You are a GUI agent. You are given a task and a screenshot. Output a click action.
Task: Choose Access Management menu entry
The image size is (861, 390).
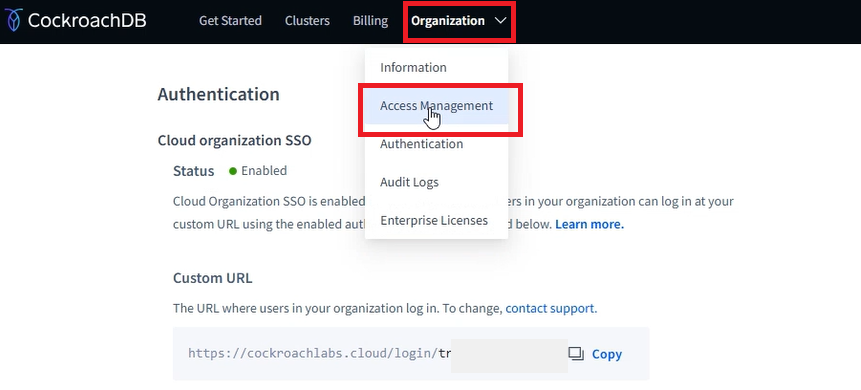tap(437, 105)
